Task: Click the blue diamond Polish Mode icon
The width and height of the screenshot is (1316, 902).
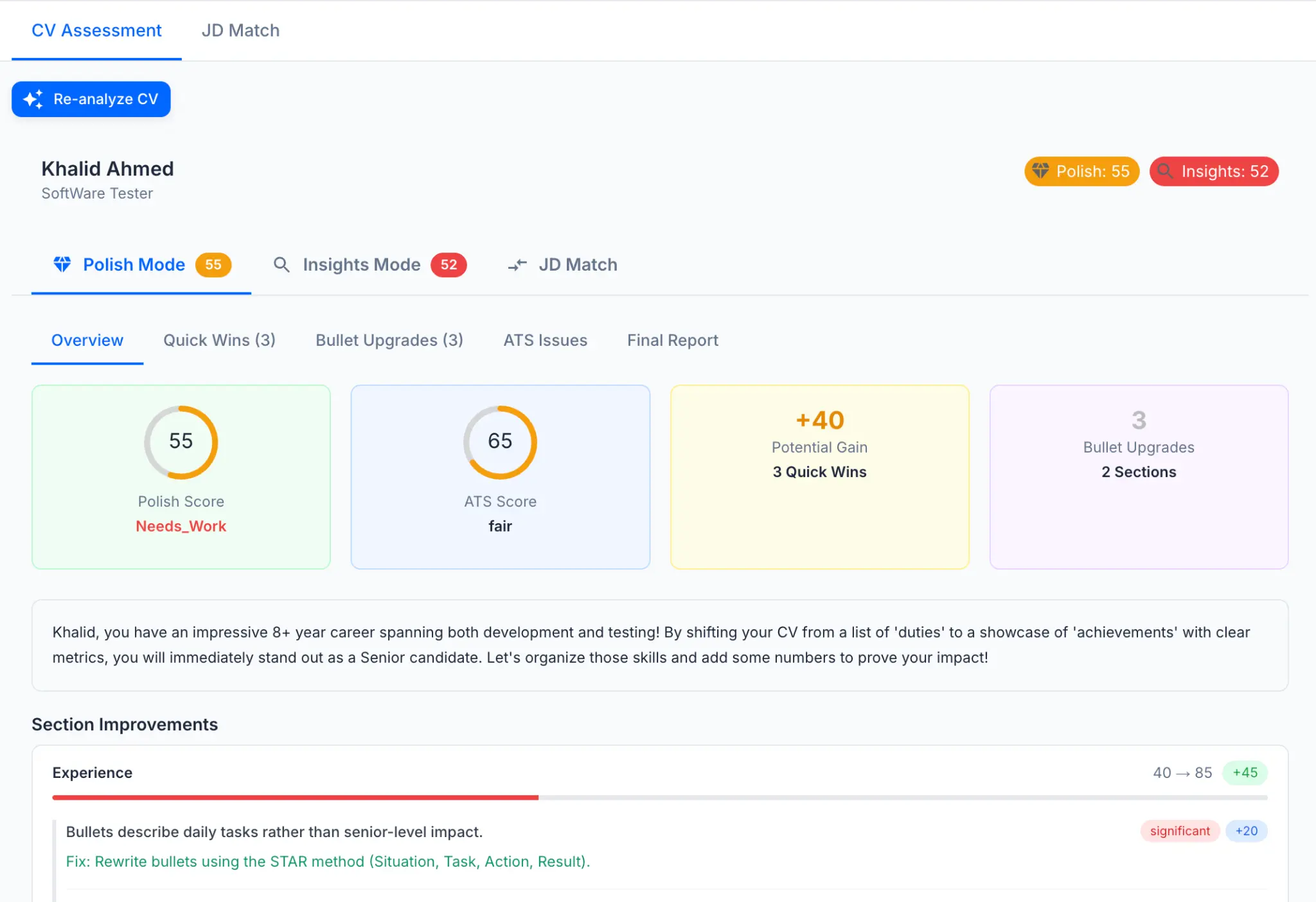Action: (62, 264)
